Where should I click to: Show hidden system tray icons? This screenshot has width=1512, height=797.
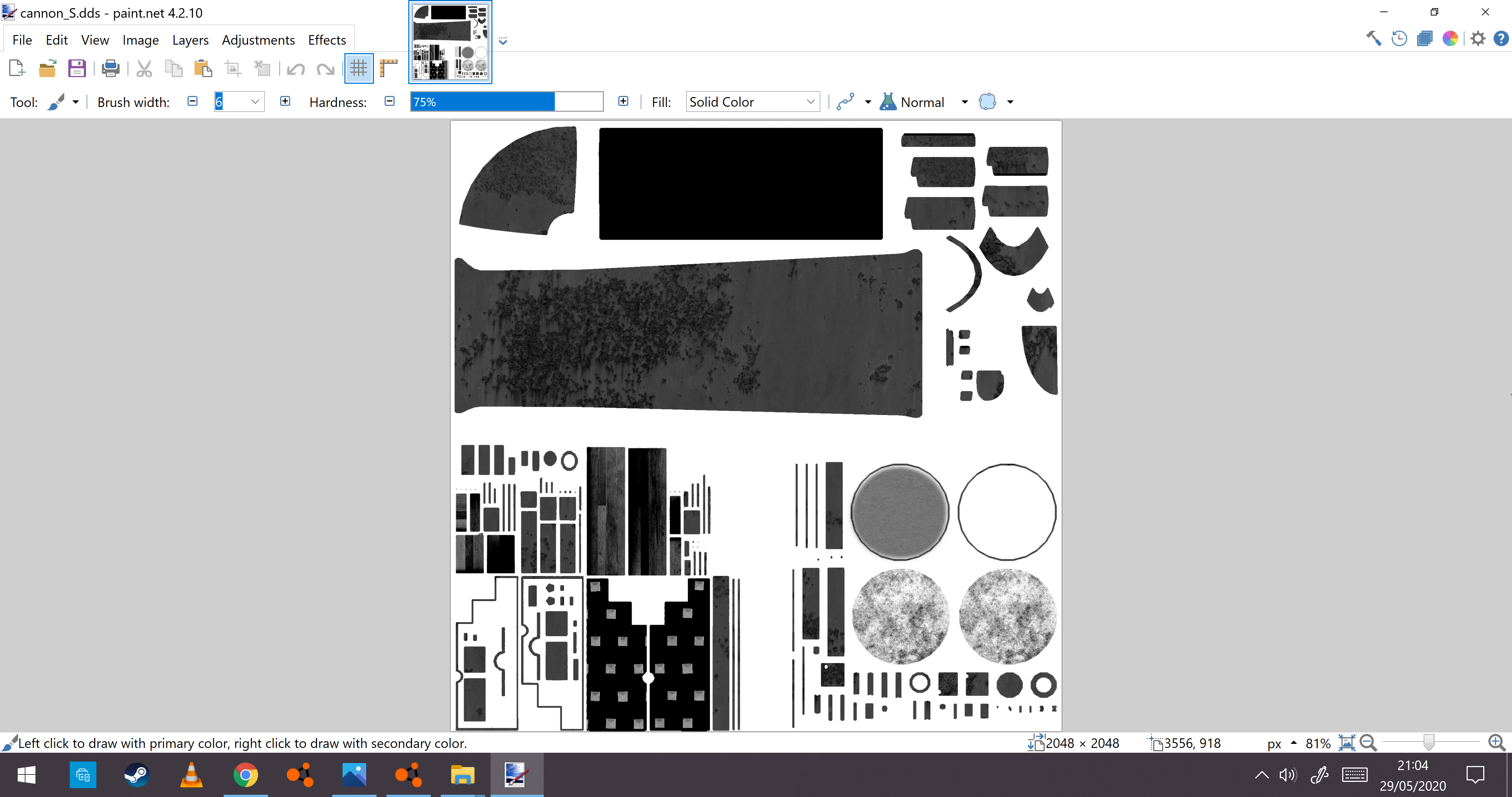1261,775
